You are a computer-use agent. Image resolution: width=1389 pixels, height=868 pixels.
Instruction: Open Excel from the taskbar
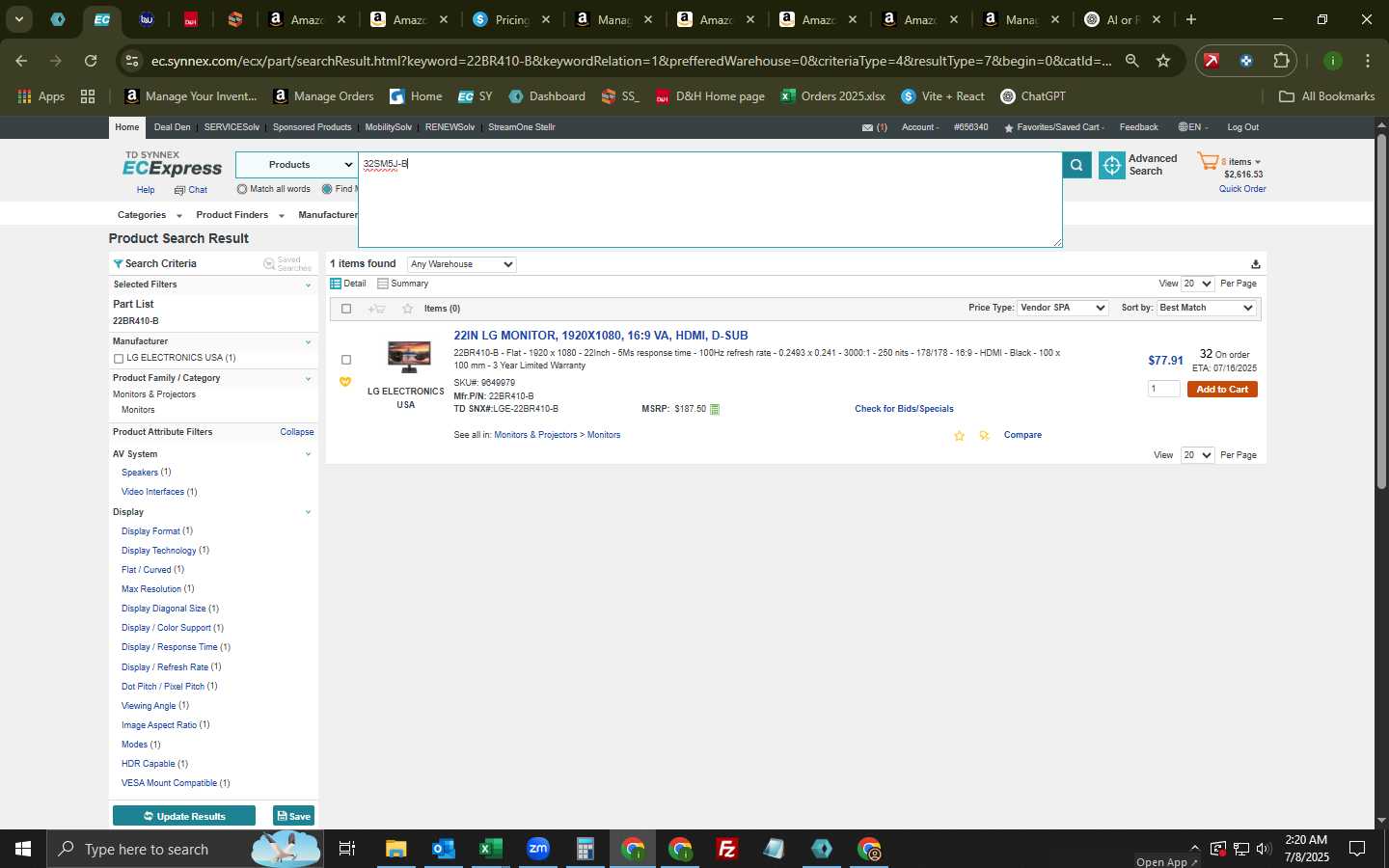point(490,849)
